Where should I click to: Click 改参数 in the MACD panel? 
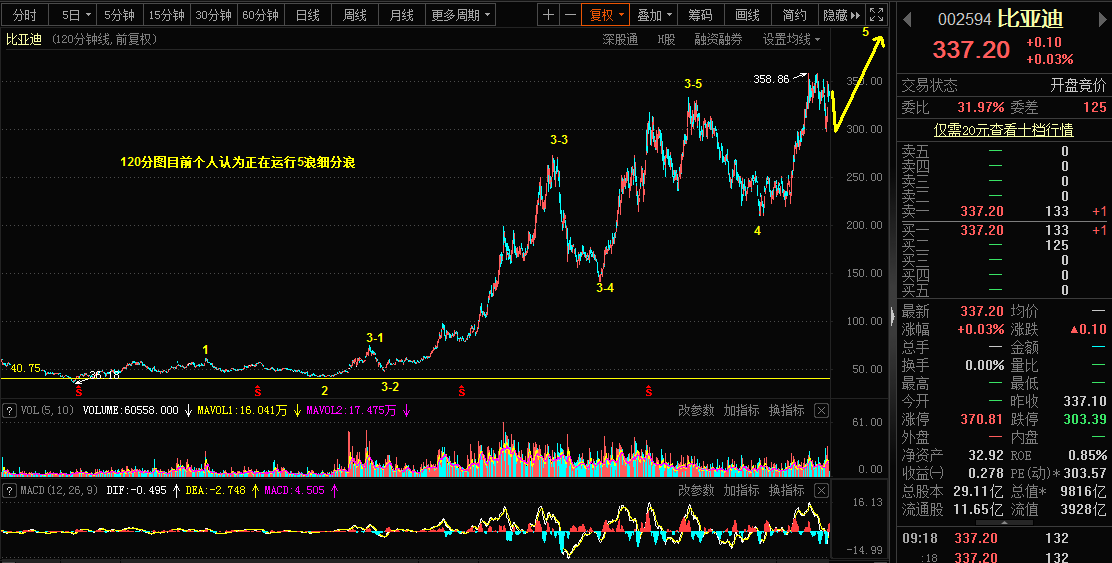pos(696,491)
